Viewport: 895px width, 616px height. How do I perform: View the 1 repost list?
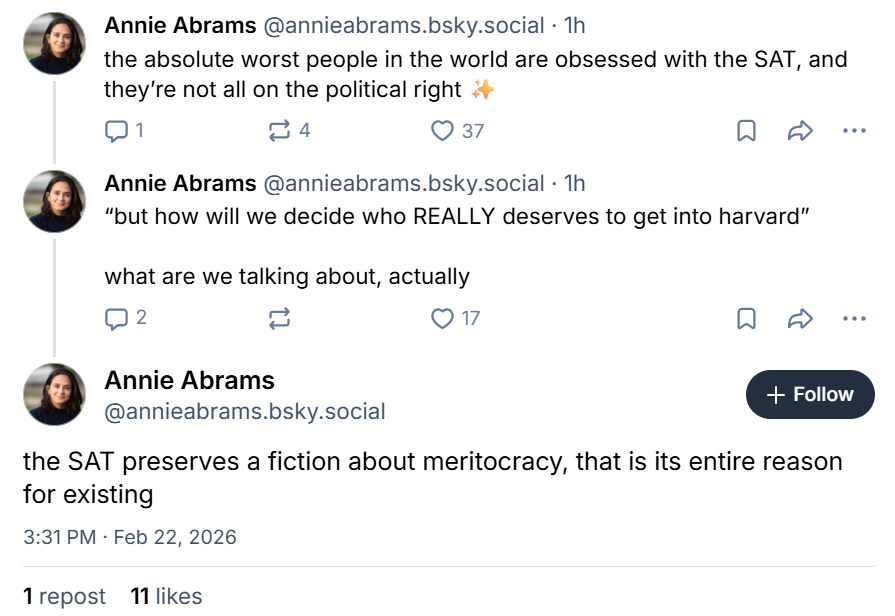point(64,597)
